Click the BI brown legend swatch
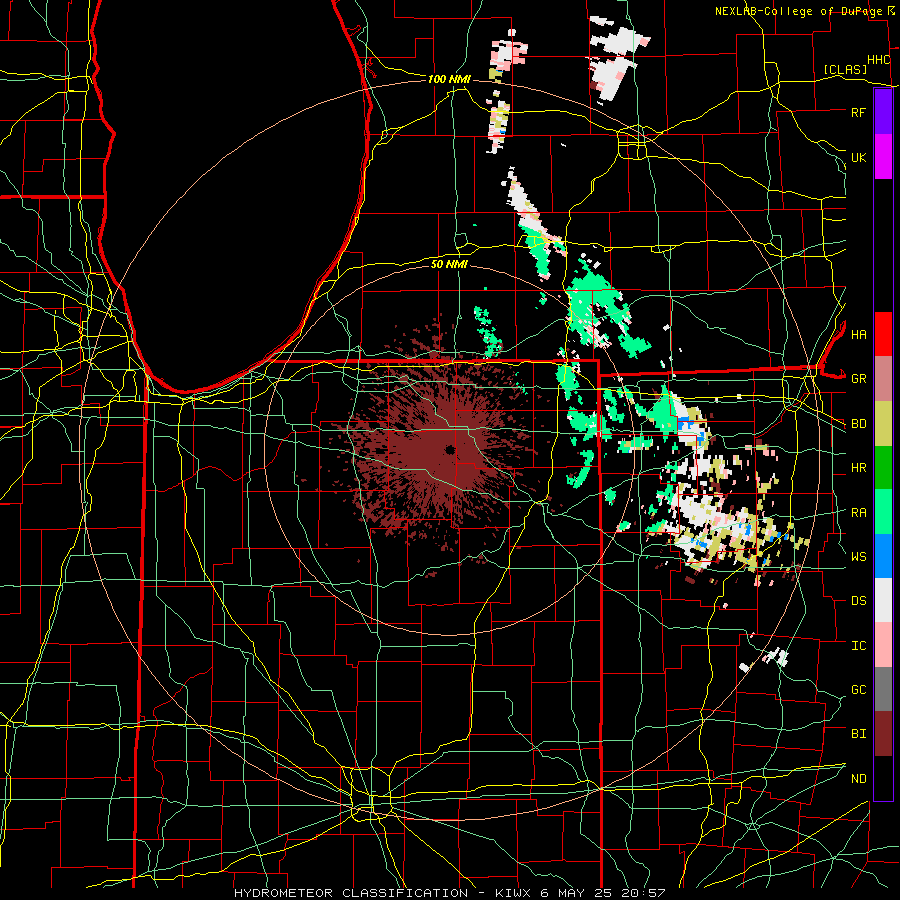 [883, 734]
